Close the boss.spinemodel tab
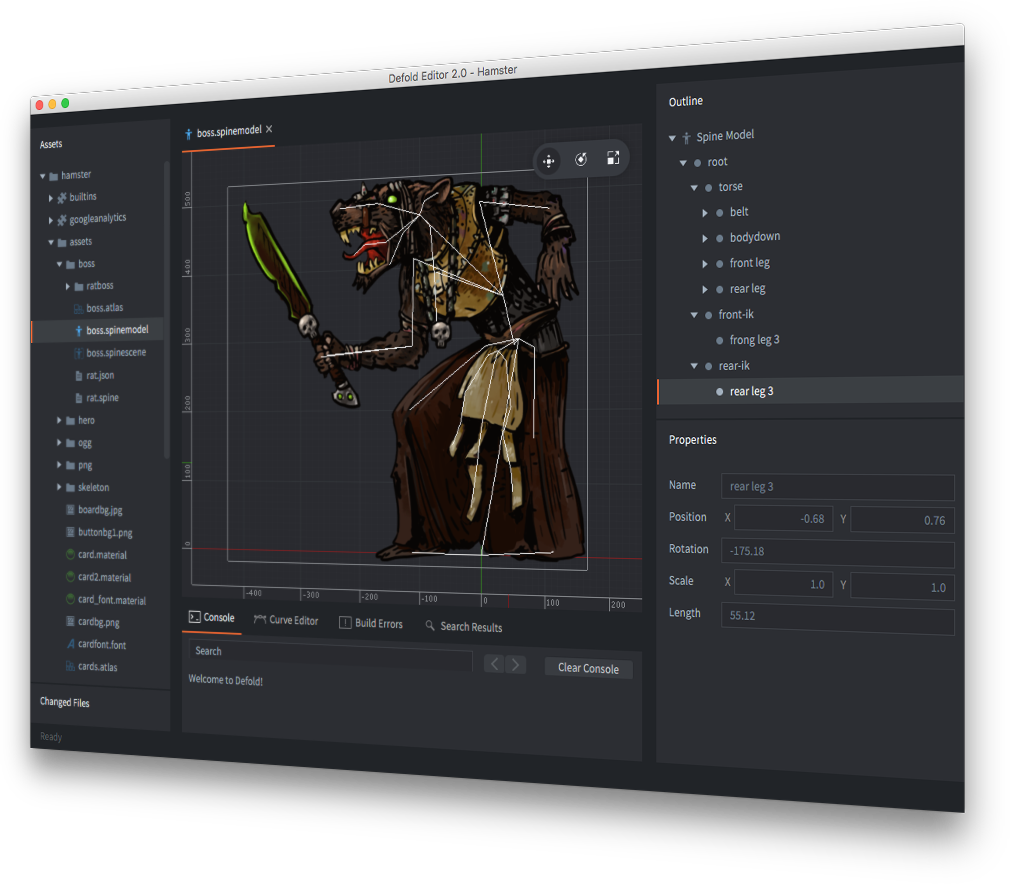 tap(269, 129)
